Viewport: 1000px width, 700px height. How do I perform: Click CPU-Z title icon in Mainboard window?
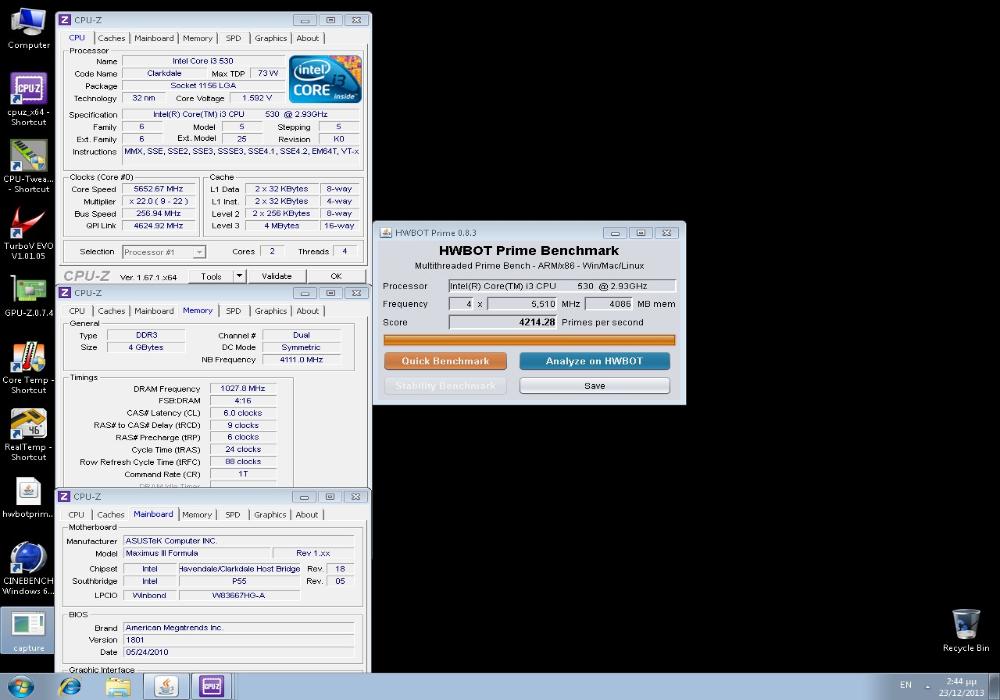pyautogui.click(x=64, y=497)
